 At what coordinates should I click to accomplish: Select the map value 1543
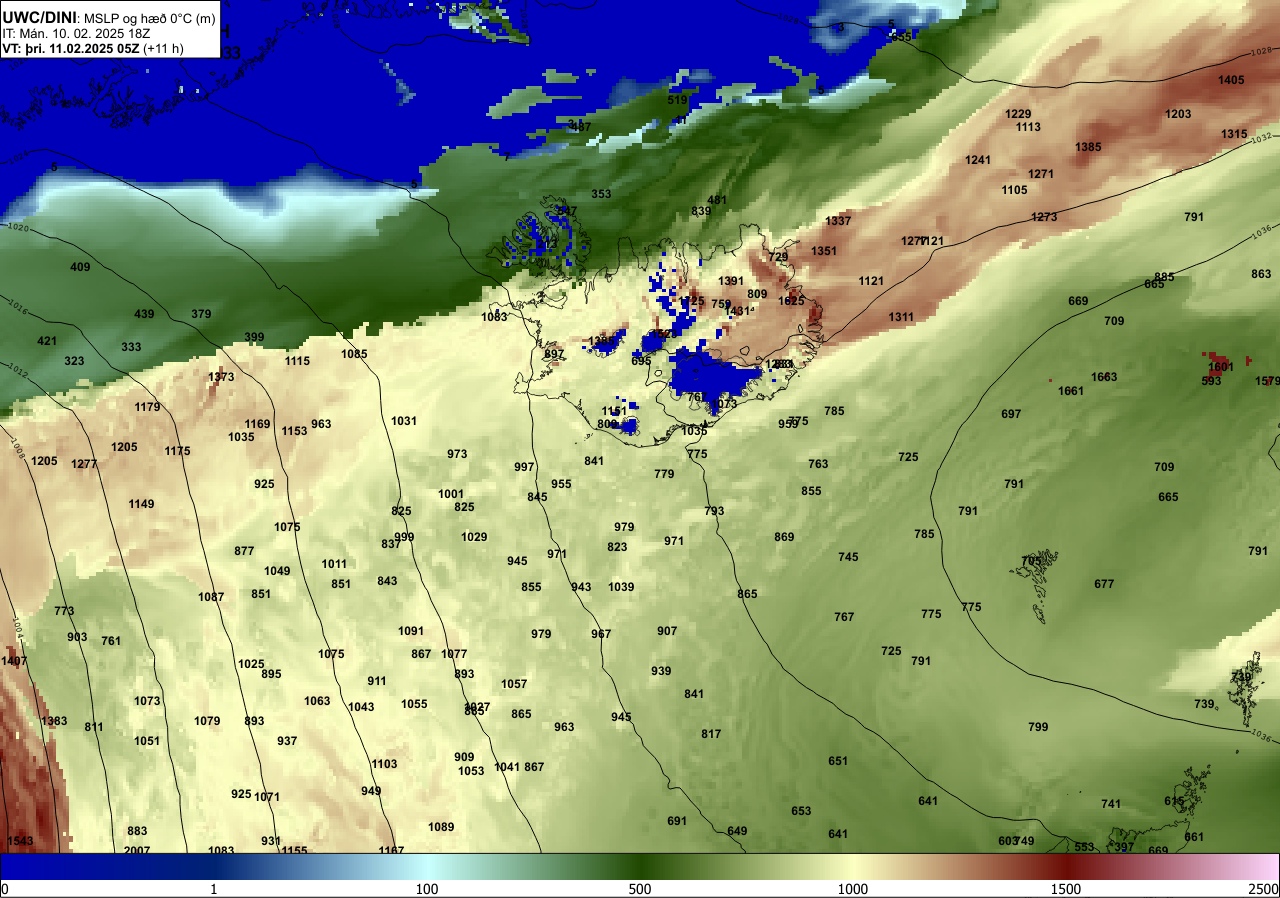pyautogui.click(x=20, y=841)
